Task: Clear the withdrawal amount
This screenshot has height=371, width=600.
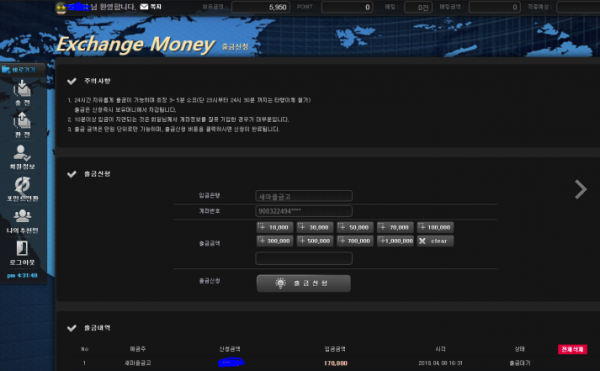Action: point(435,241)
